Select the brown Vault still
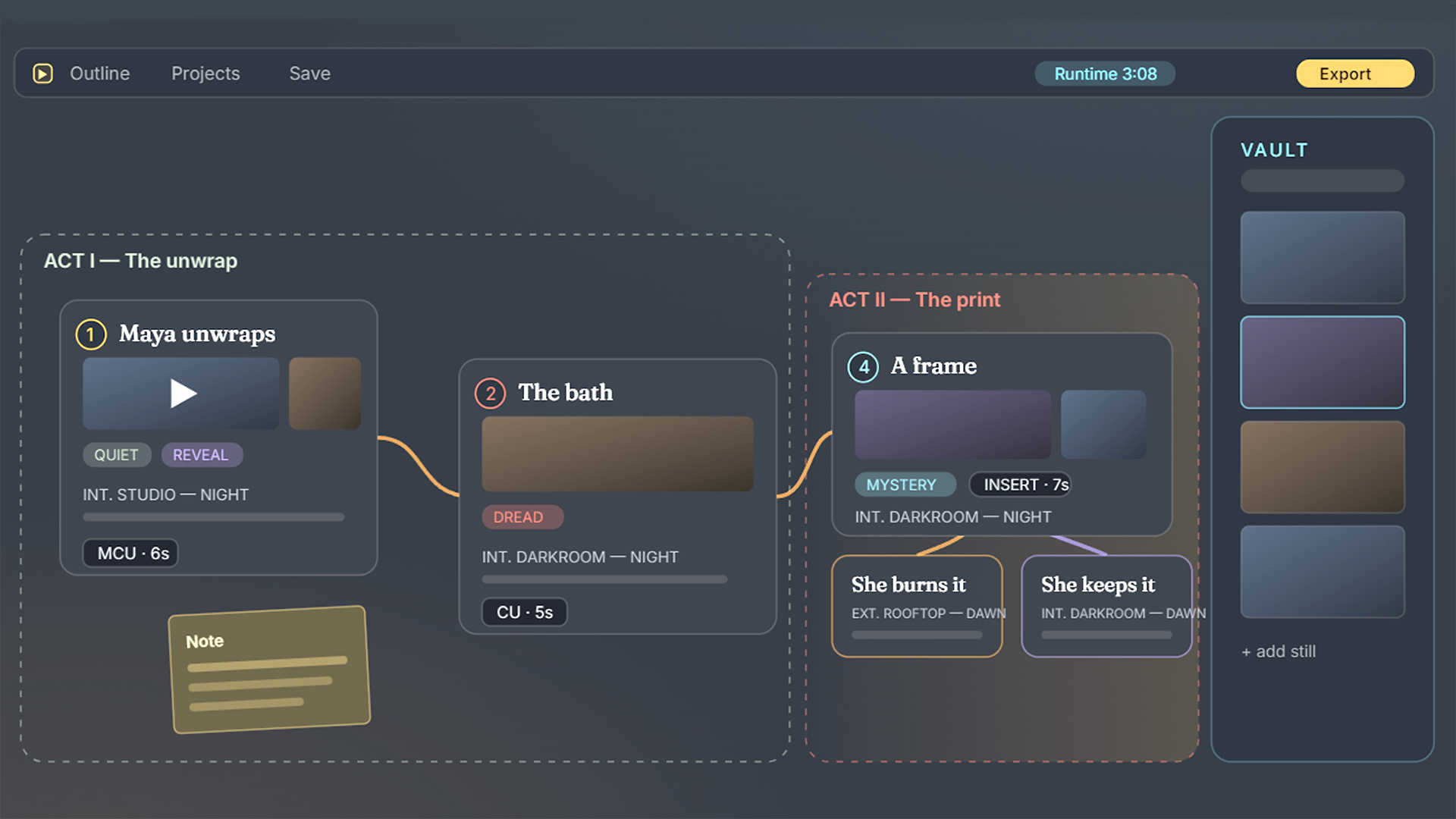Viewport: 1456px width, 819px height. click(1323, 467)
